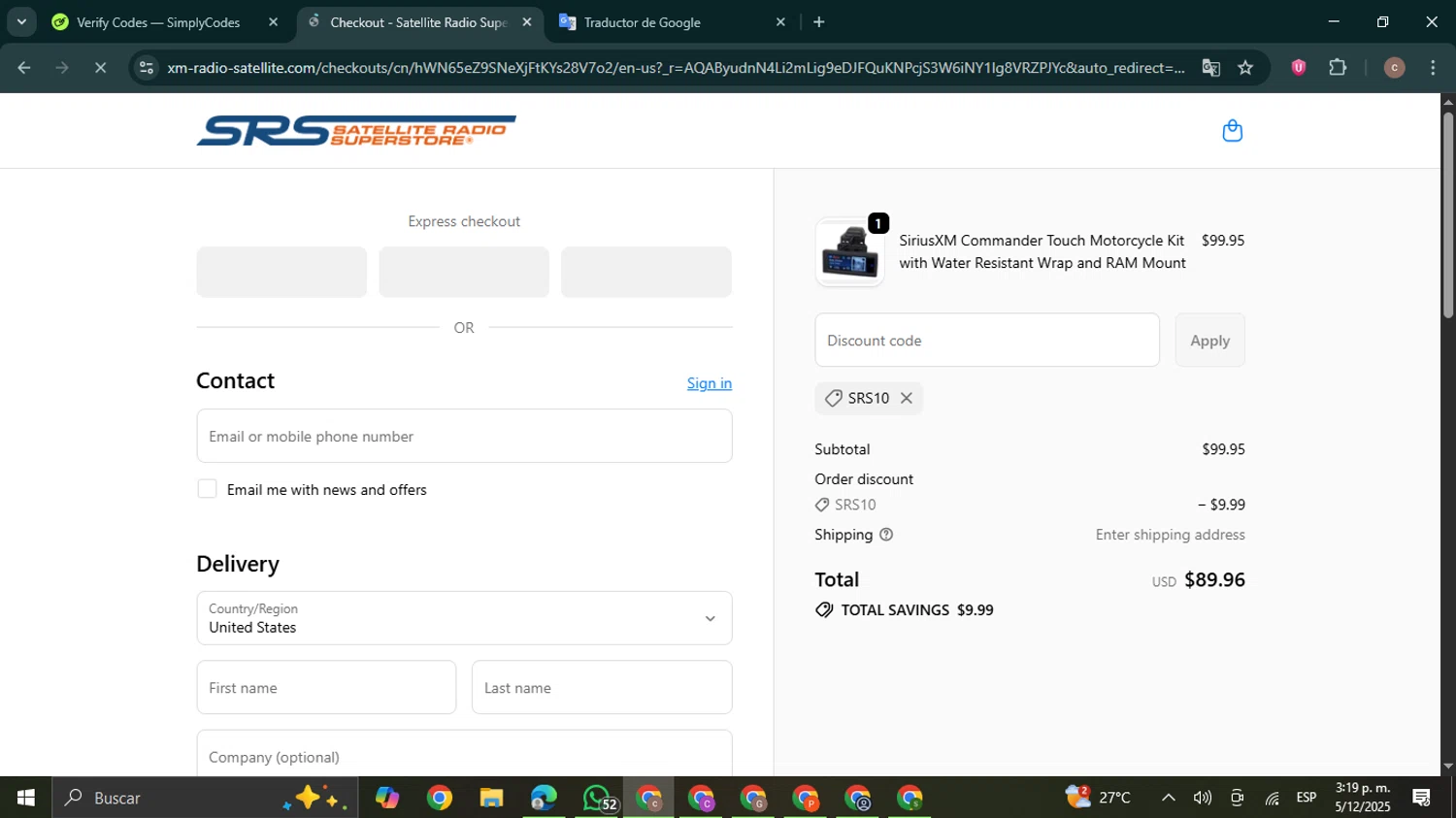Open the tab search dropdown arrow
The width and height of the screenshot is (1456, 818).
pyautogui.click(x=21, y=21)
